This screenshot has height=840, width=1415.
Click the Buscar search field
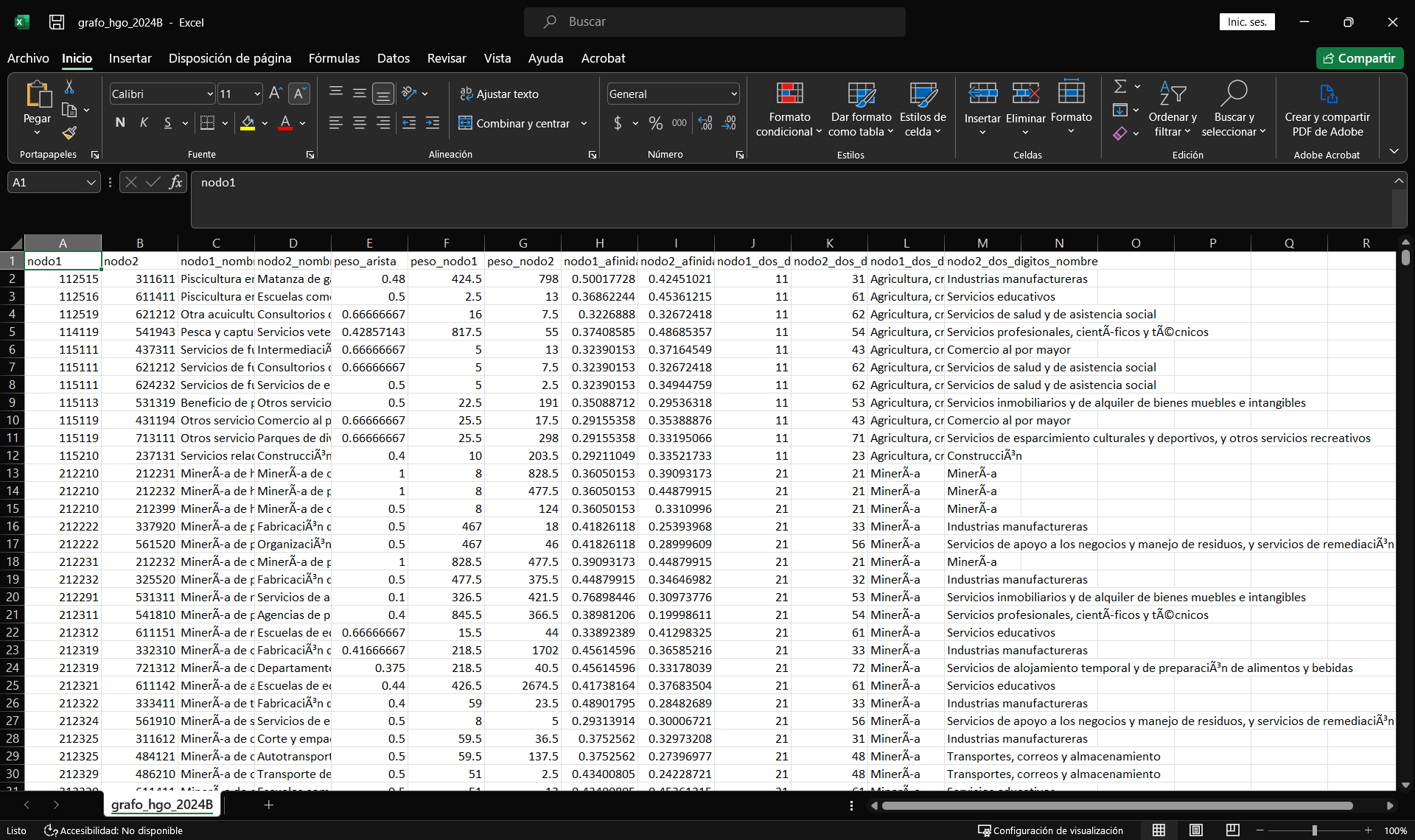(714, 22)
